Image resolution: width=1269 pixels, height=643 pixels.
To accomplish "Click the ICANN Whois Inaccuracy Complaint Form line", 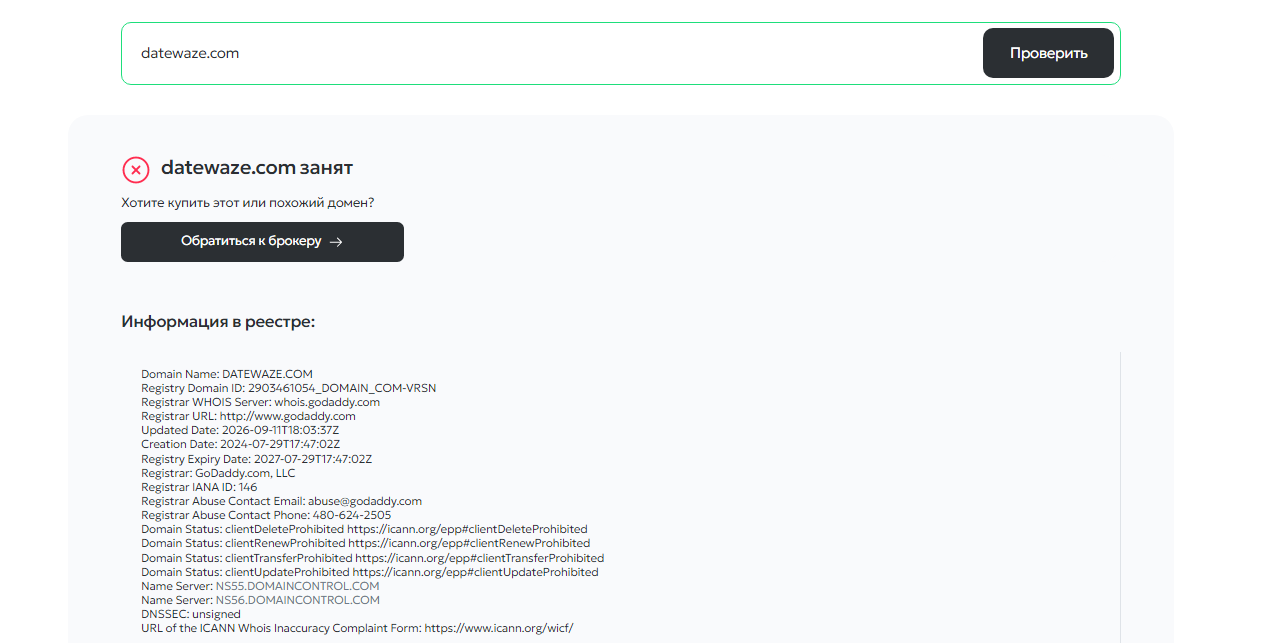I will [357, 628].
